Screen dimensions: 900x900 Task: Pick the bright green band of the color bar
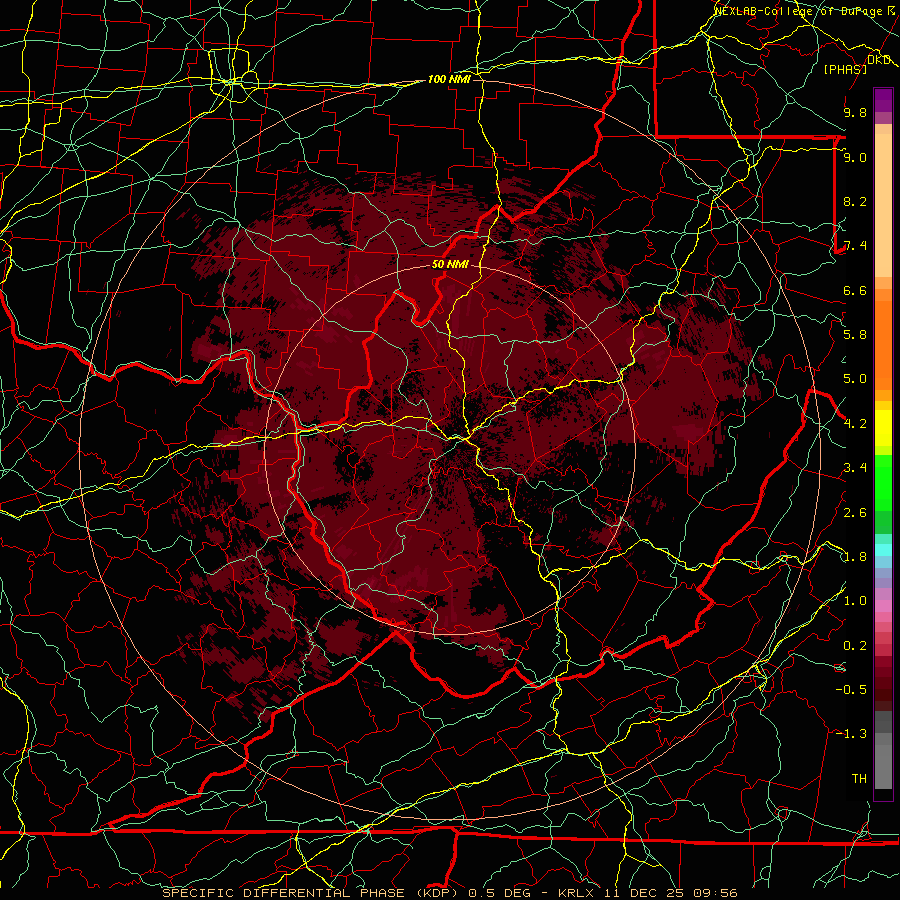[883, 482]
